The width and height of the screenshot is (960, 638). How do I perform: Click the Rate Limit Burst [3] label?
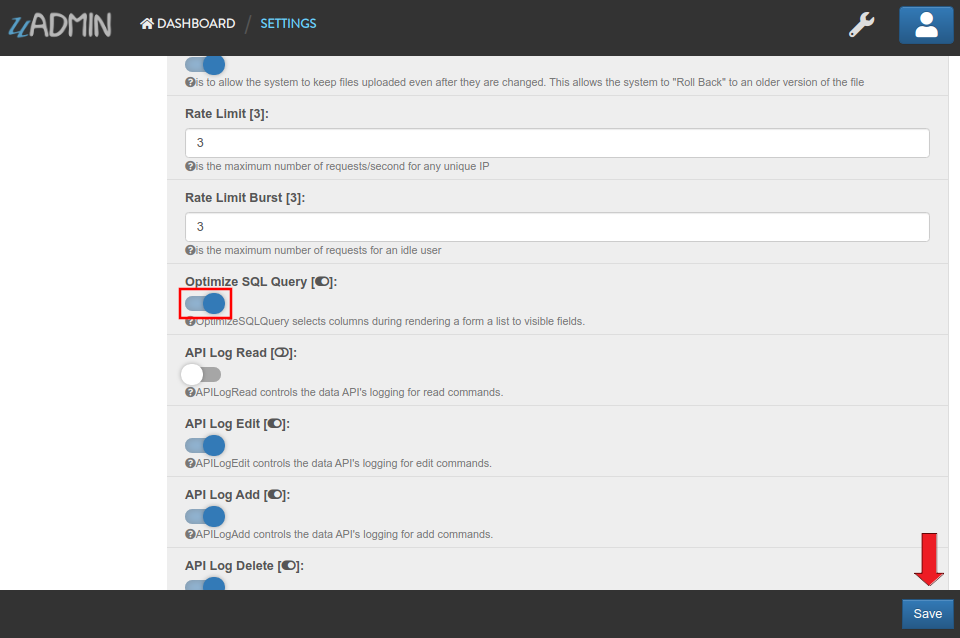pyautogui.click(x=245, y=198)
